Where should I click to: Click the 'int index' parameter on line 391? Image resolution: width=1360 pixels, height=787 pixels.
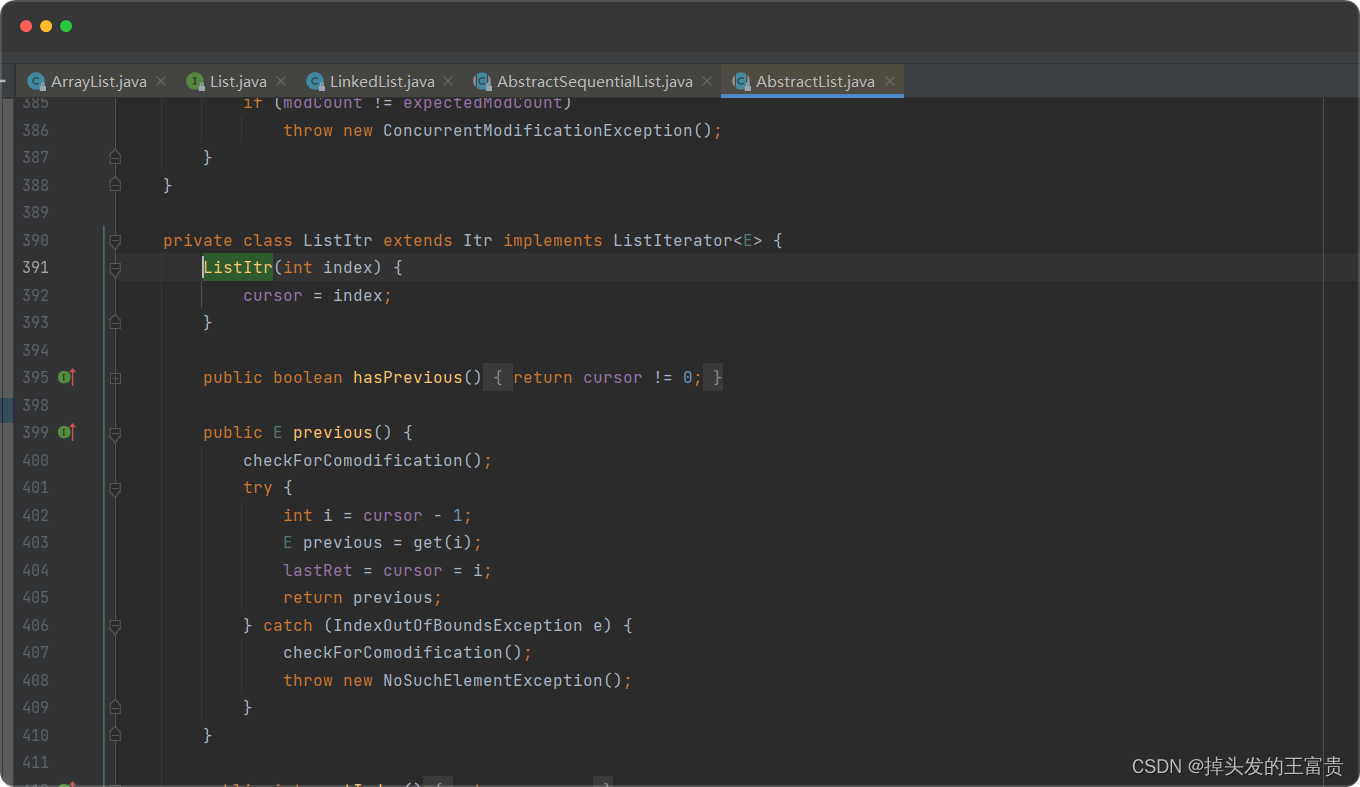328,267
